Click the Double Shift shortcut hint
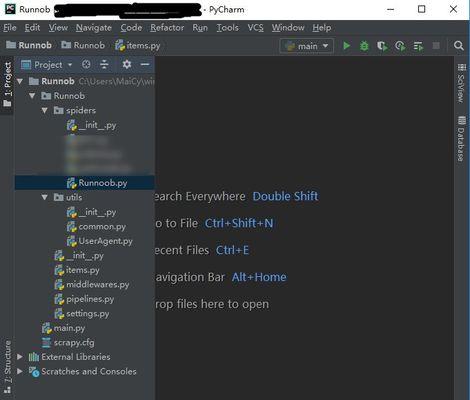Image resolution: width=470 pixels, height=400 pixels. click(x=285, y=196)
